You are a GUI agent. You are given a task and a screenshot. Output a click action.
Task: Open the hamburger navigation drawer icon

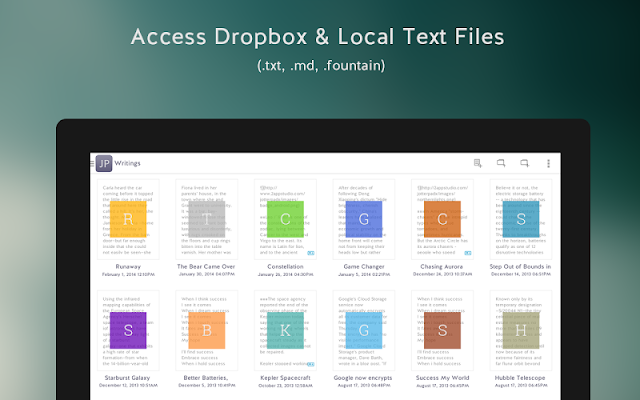click(92, 164)
